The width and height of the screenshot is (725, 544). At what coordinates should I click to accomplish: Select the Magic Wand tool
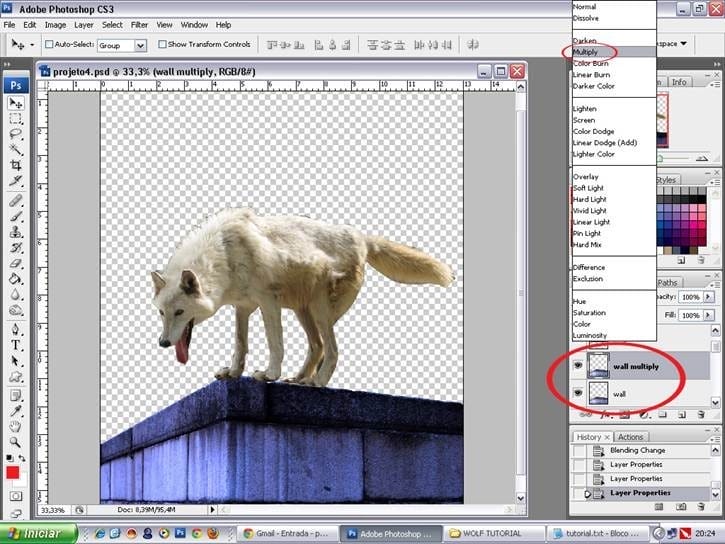point(16,149)
